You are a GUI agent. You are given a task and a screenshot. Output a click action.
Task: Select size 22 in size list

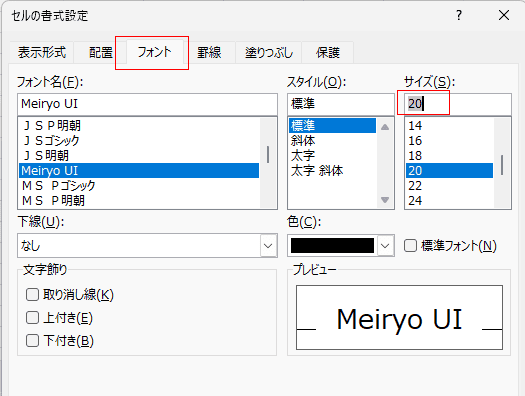(x=449, y=185)
